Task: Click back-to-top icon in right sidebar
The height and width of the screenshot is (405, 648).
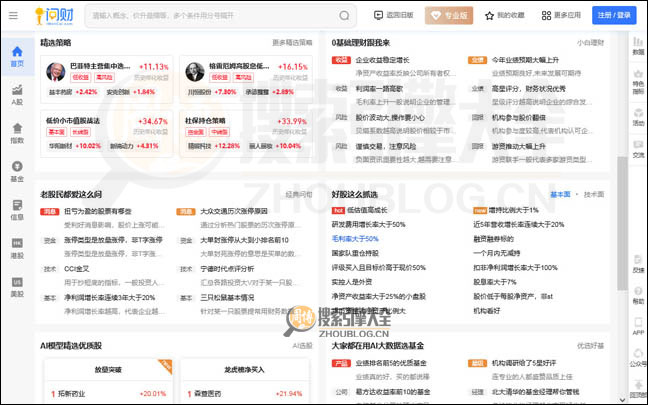Action: (x=638, y=389)
